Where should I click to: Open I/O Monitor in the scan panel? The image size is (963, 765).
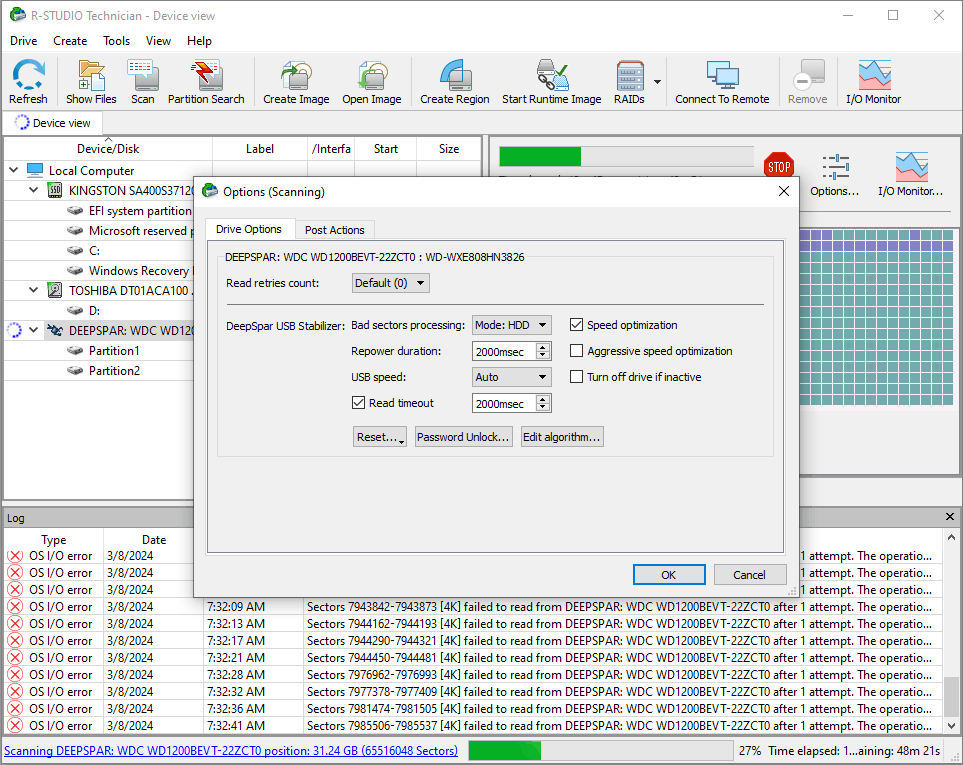[910, 175]
